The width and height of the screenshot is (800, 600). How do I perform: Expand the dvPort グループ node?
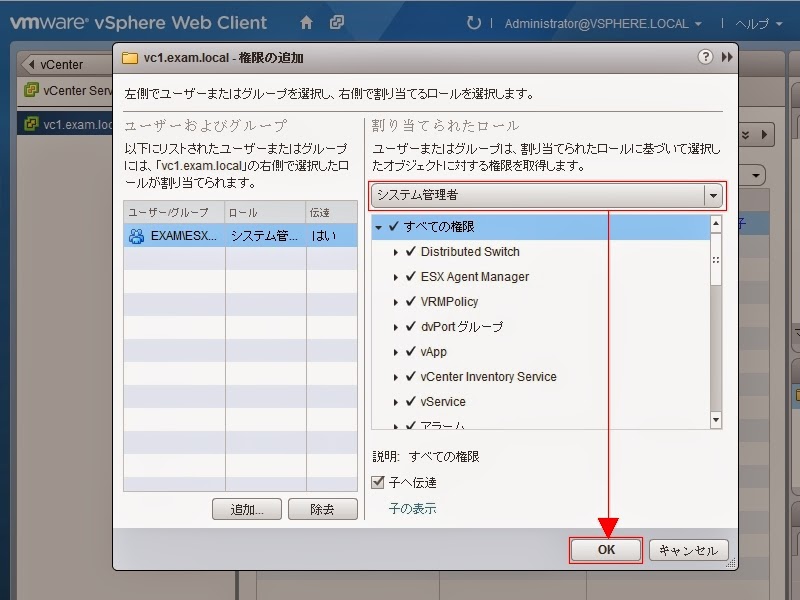395,327
